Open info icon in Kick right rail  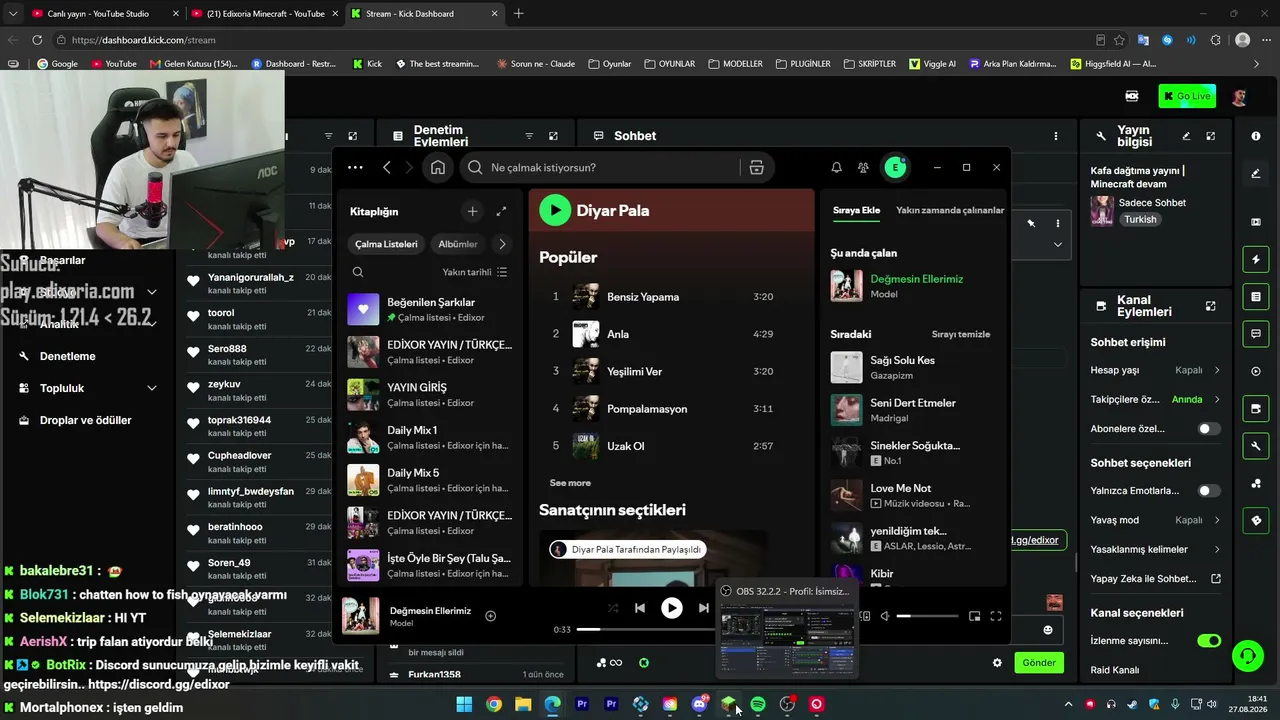[x=1256, y=136]
